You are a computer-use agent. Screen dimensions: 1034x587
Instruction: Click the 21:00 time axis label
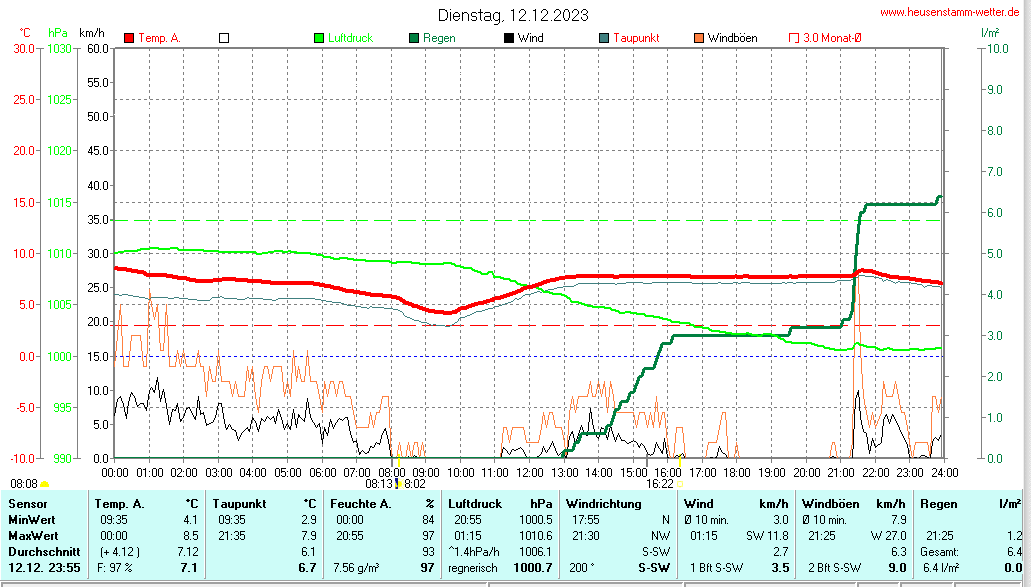(841, 472)
